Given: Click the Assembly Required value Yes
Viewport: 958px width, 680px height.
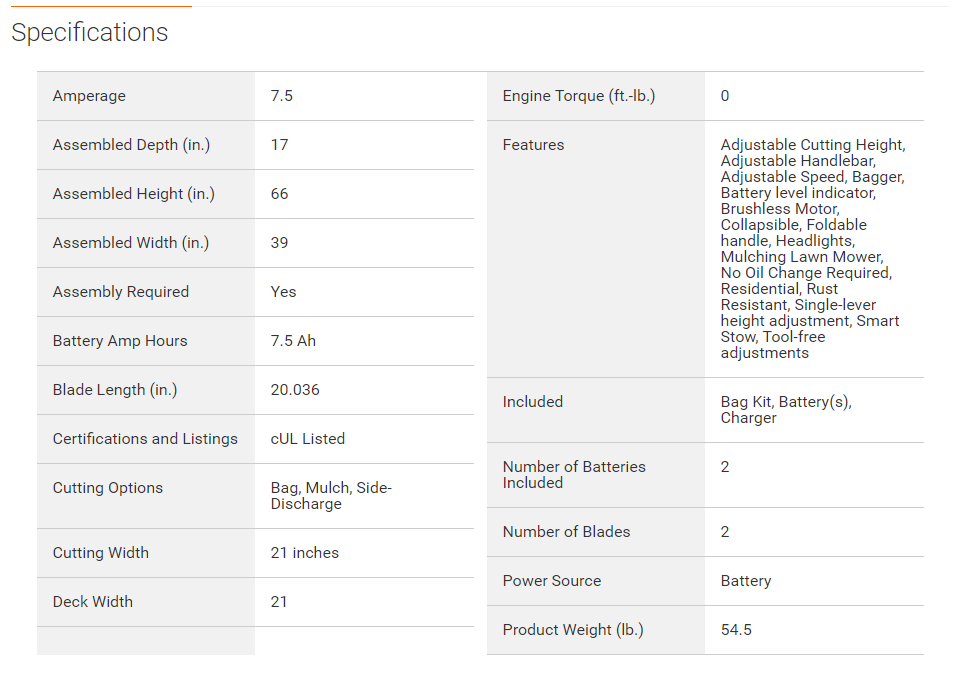Looking at the screenshot, I should pyautogui.click(x=283, y=292).
